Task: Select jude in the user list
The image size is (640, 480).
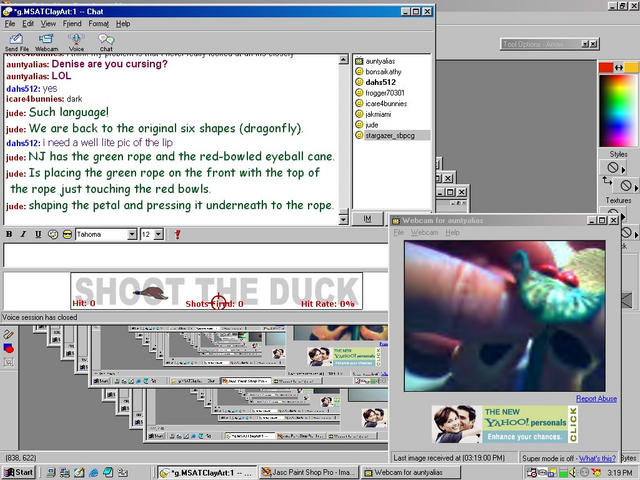Action: click(371, 125)
